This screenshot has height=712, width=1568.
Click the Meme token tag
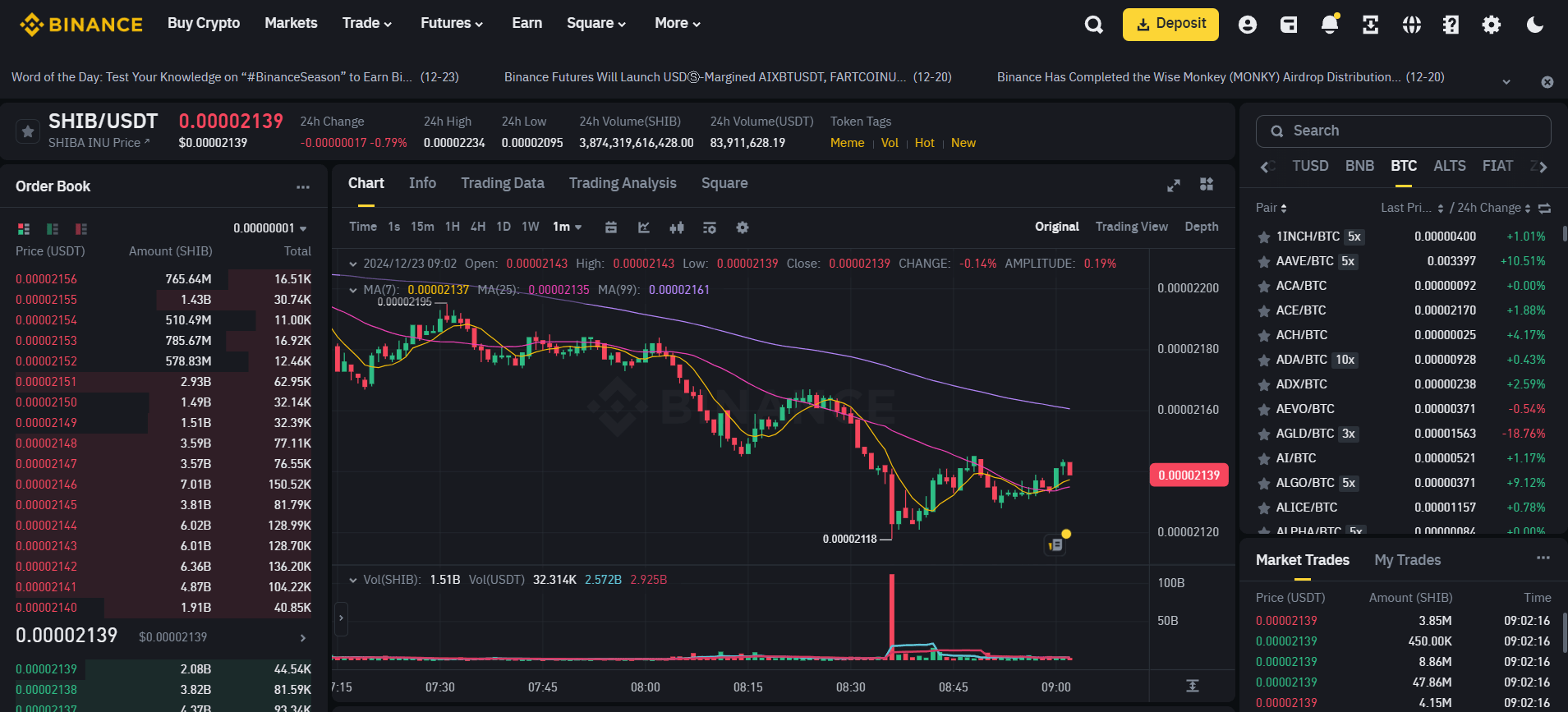click(847, 143)
